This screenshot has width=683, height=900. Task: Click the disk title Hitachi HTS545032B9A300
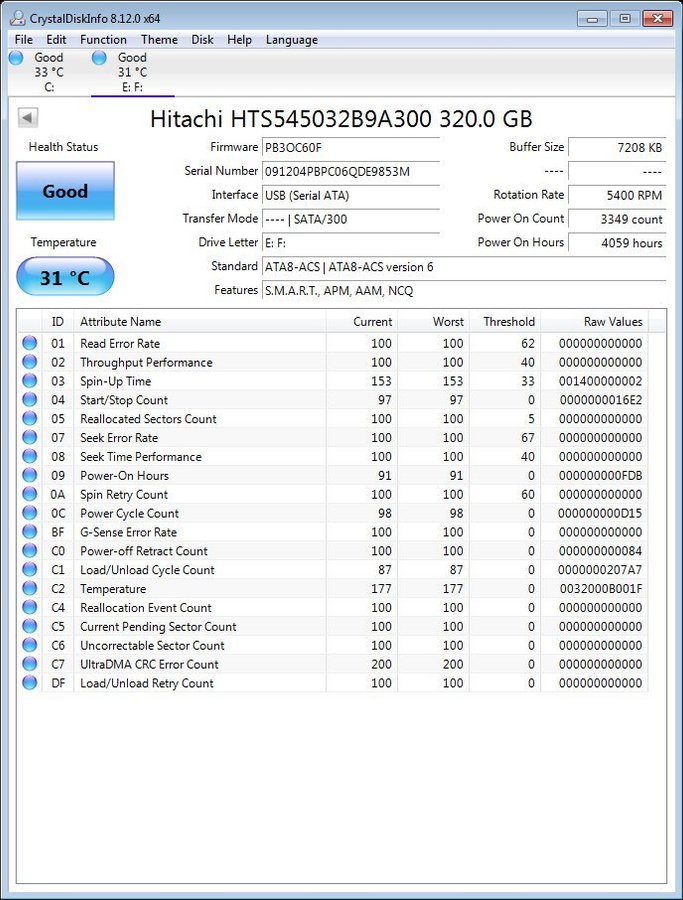[341, 119]
